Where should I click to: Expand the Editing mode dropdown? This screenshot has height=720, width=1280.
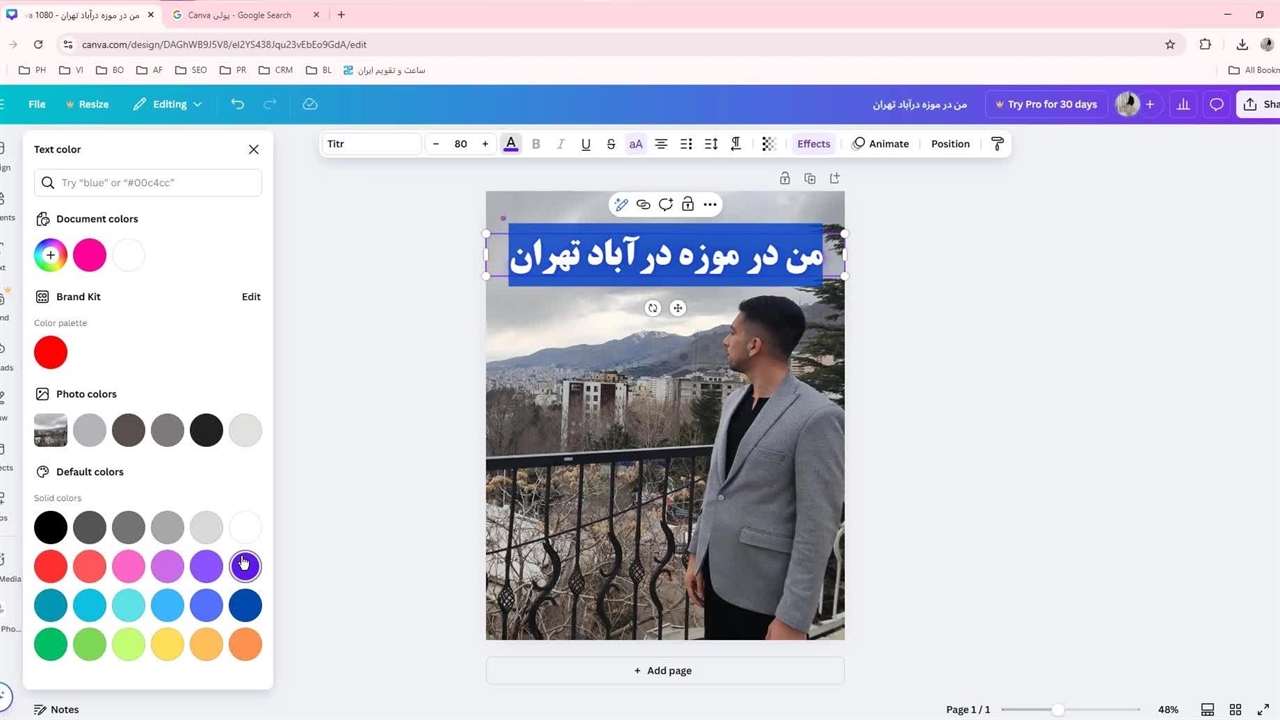(x=168, y=104)
